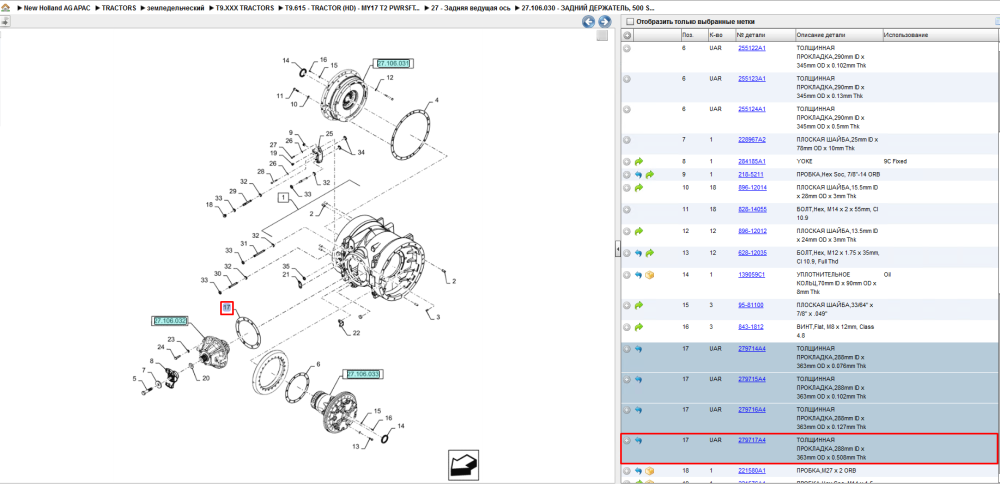This screenshot has height=484, width=1000.
Task: Open part number link 279715A4
Action: (751, 379)
